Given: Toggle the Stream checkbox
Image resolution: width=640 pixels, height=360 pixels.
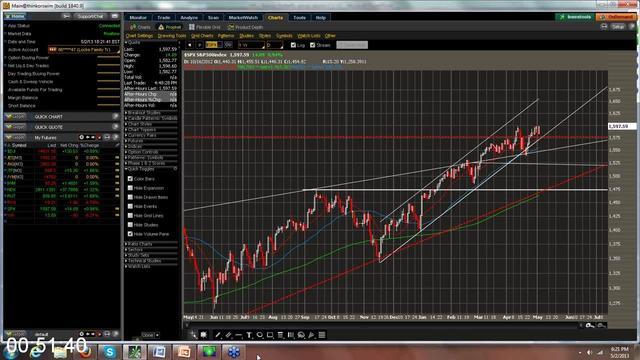Looking at the screenshot, I should coord(313,45).
